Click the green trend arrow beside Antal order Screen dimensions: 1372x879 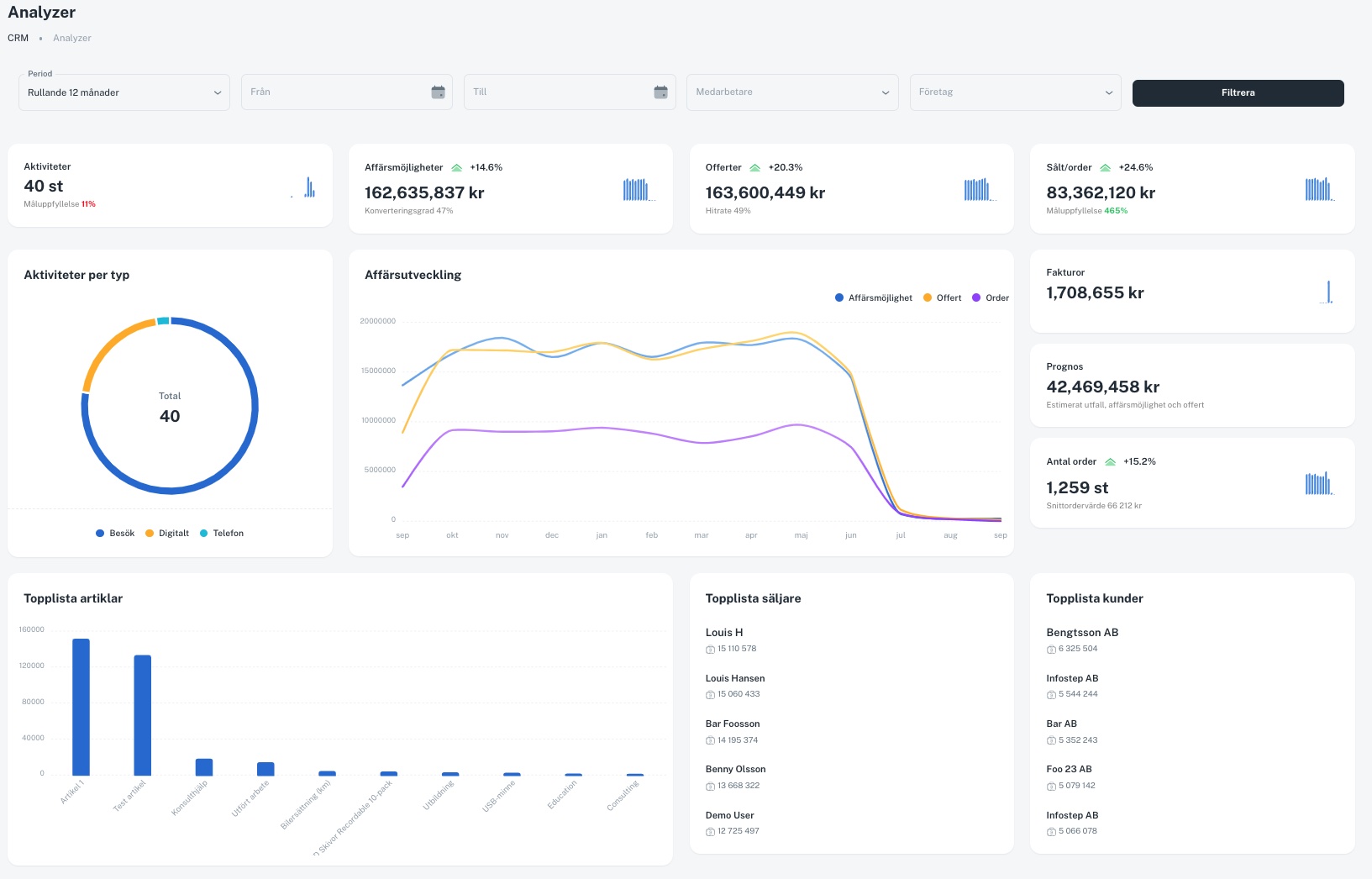(1110, 462)
